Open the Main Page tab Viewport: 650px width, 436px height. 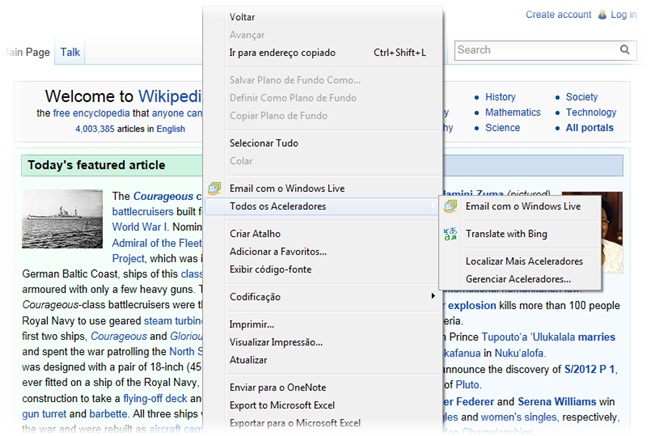(x=27, y=52)
